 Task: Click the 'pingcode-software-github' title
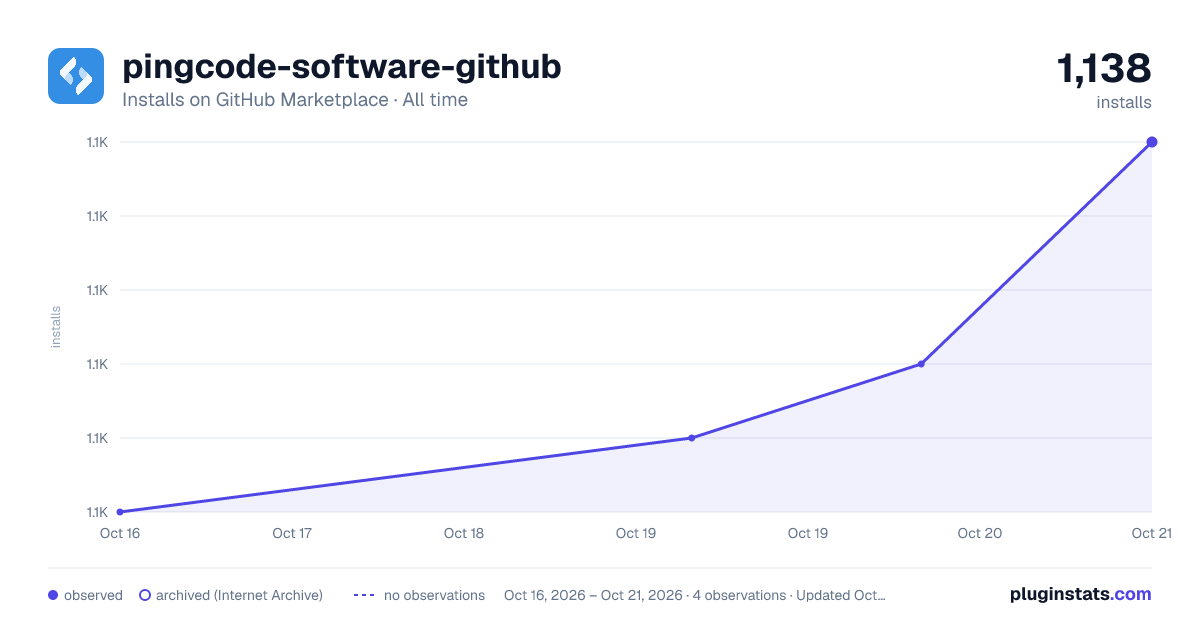[x=341, y=67]
